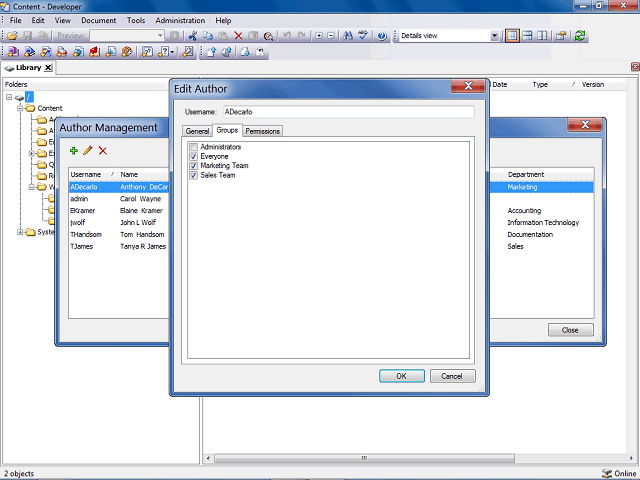Open the Administration menu
The image size is (640, 480).
click(x=180, y=20)
